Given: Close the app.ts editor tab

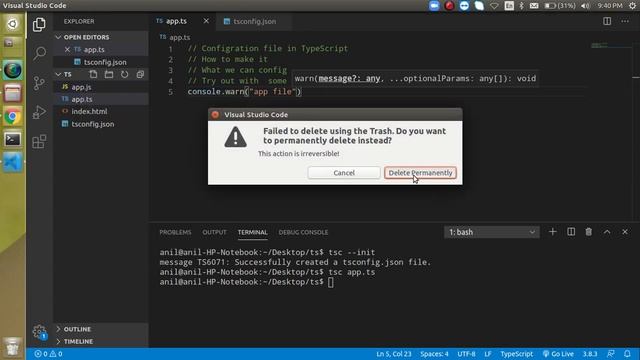Looking at the screenshot, I should click(206, 21).
